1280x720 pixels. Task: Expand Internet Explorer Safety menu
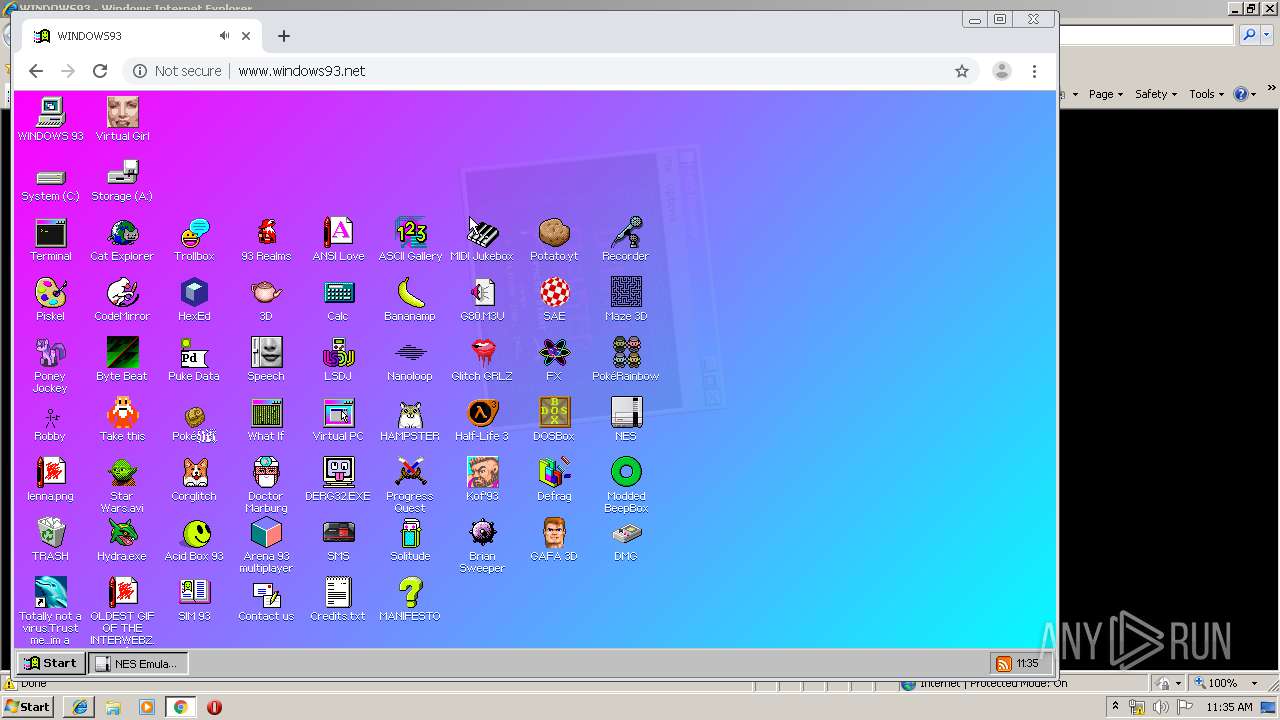pyautogui.click(x=1156, y=94)
